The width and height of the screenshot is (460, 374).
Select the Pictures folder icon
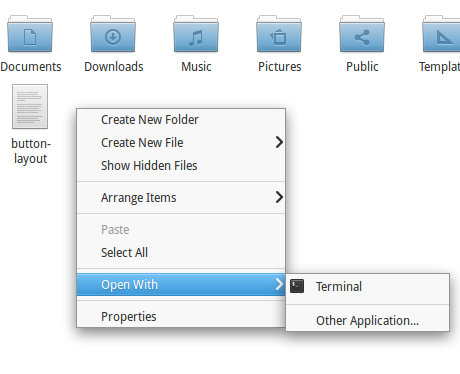coord(279,34)
